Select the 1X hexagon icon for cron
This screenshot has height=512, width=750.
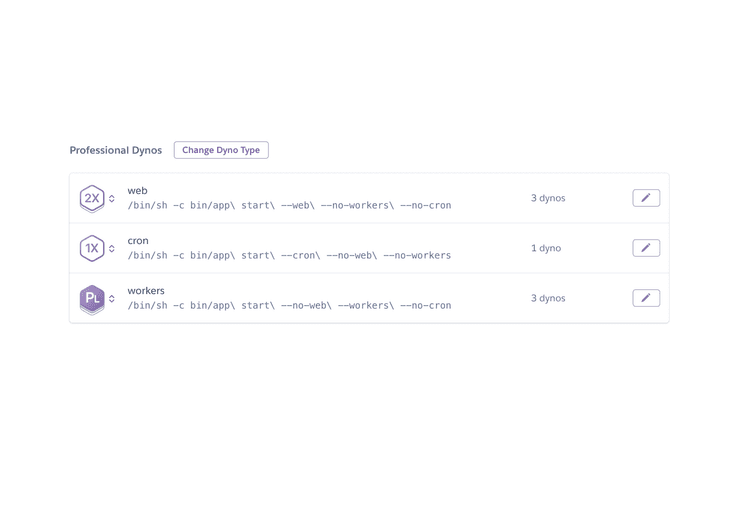pos(92,248)
